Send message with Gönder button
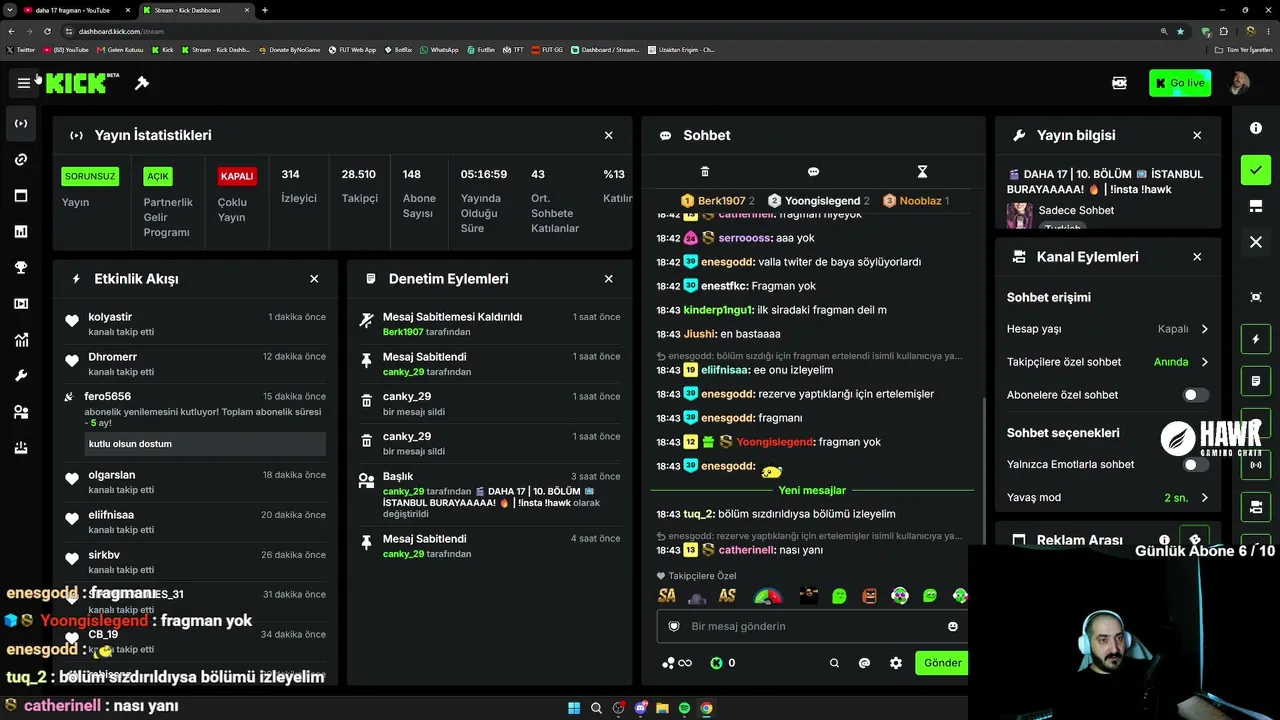Image resolution: width=1280 pixels, height=720 pixels. 942,663
